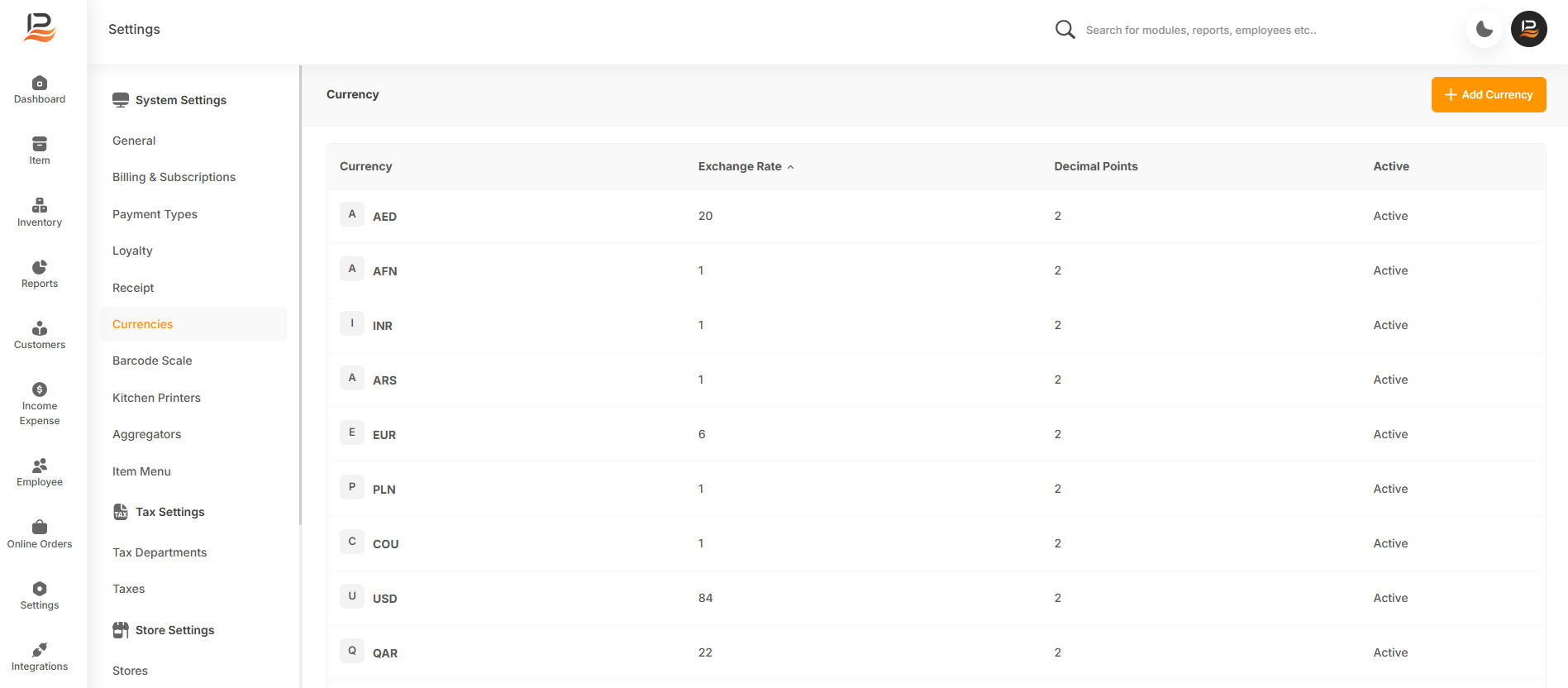Open Loyalty settings

click(132, 251)
